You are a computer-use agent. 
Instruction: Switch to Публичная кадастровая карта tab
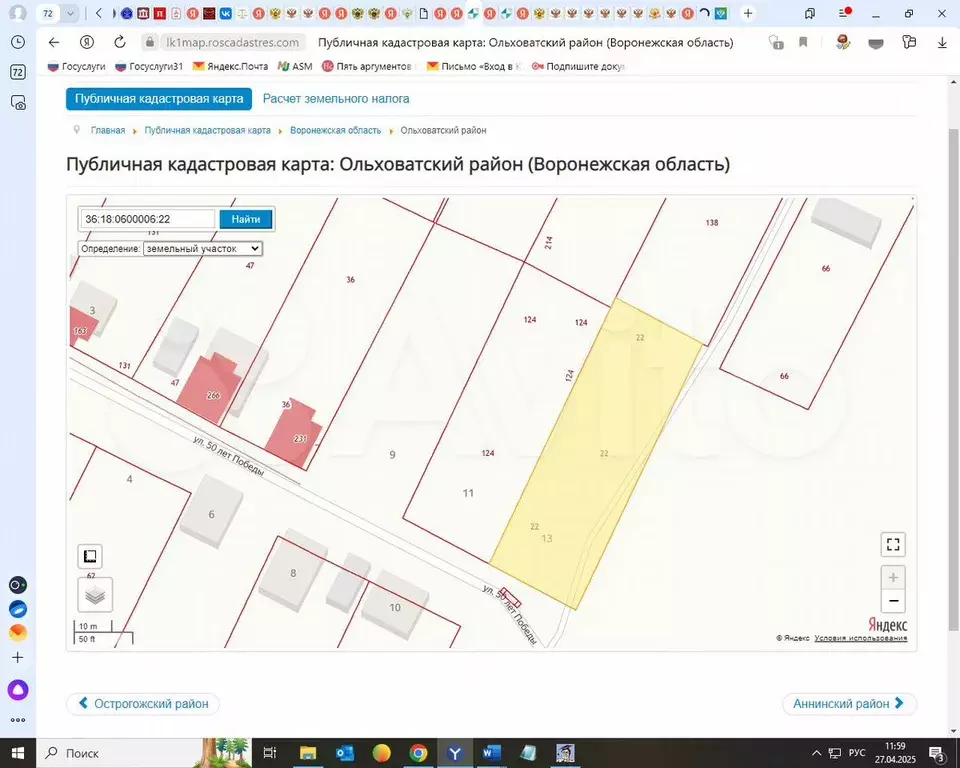coord(159,99)
